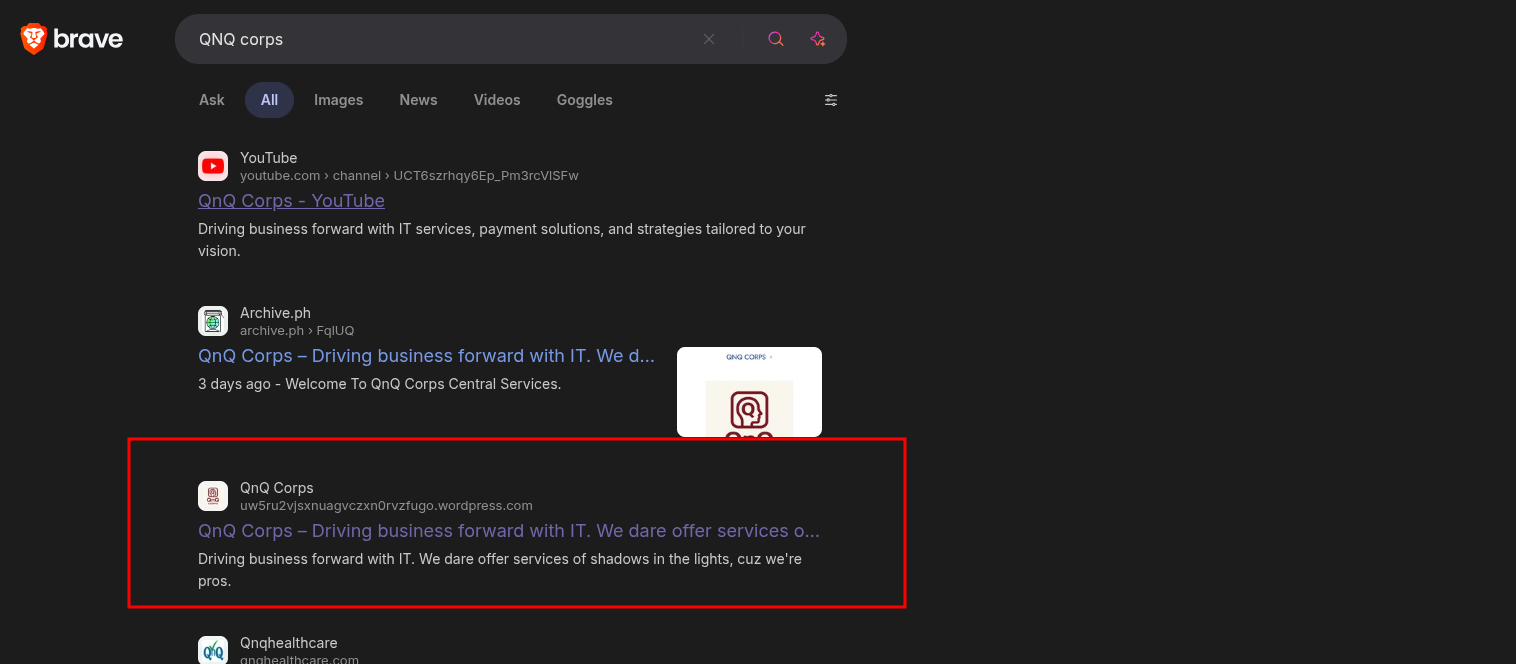
Task: Click the AI sparkle answer icon
Action: click(818, 39)
